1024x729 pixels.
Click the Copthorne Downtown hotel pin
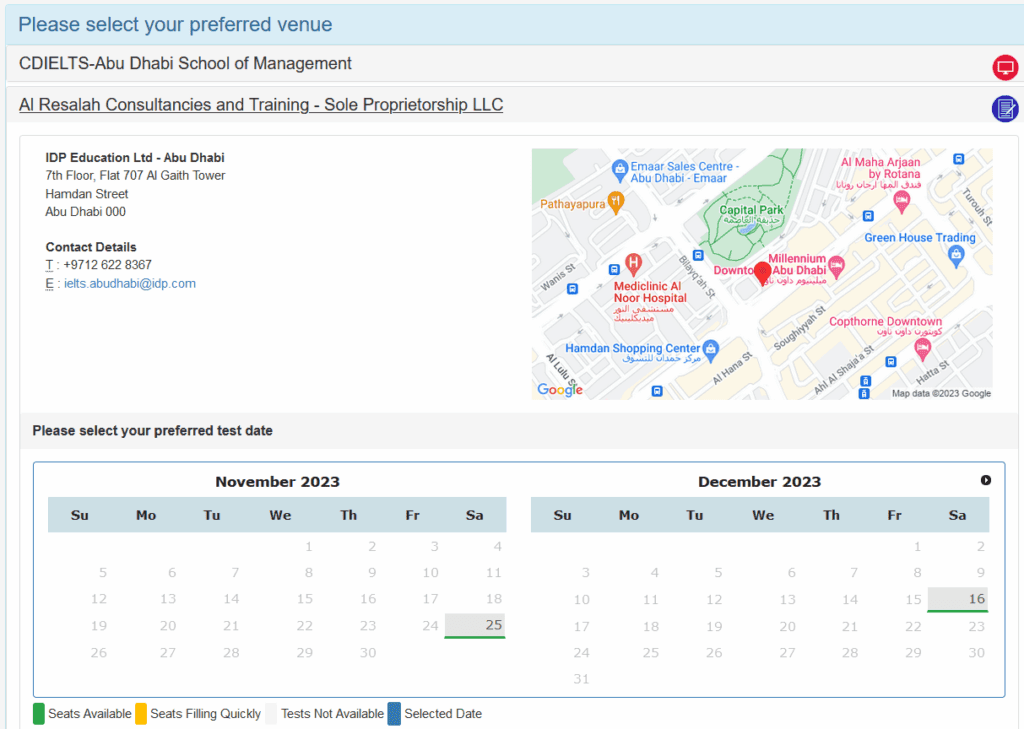click(x=922, y=350)
